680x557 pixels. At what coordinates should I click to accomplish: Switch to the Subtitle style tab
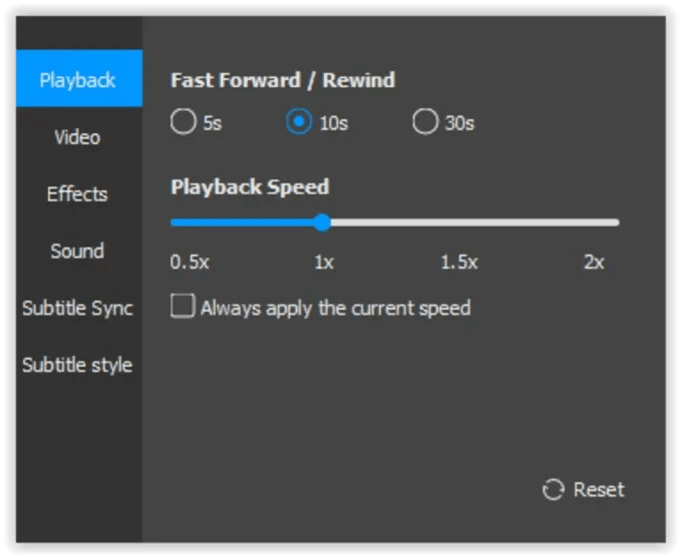pos(79,365)
